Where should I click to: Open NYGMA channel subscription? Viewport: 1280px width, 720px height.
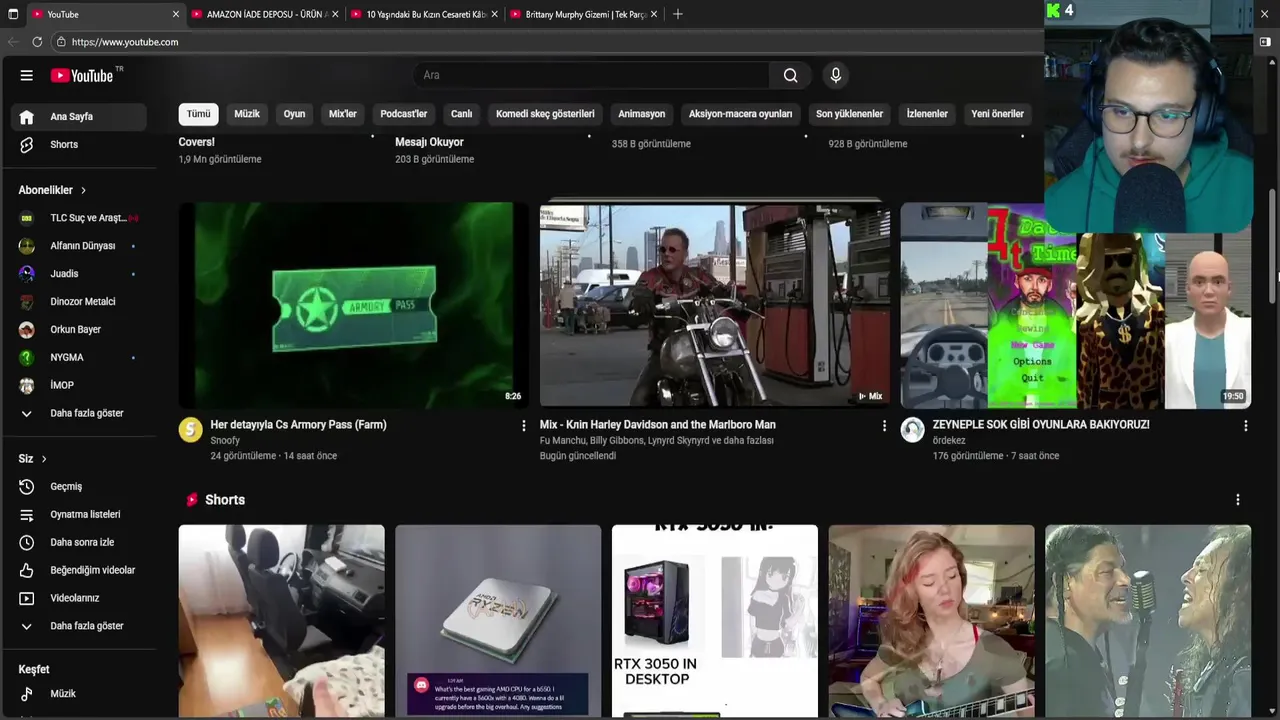tap(79, 357)
